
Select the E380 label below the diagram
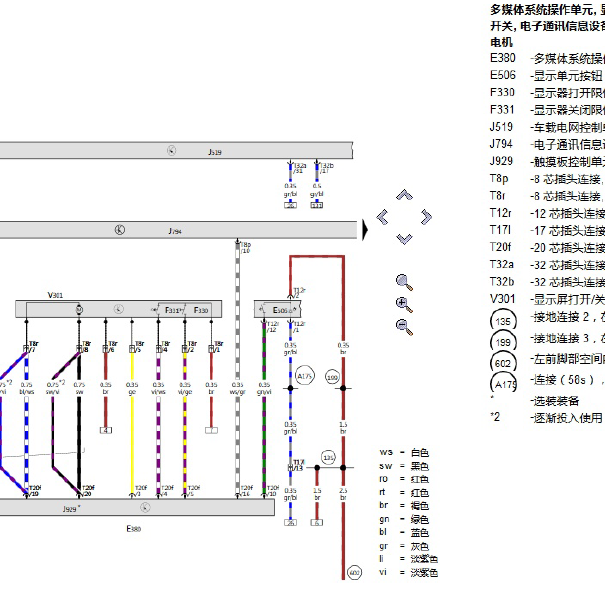134,529
